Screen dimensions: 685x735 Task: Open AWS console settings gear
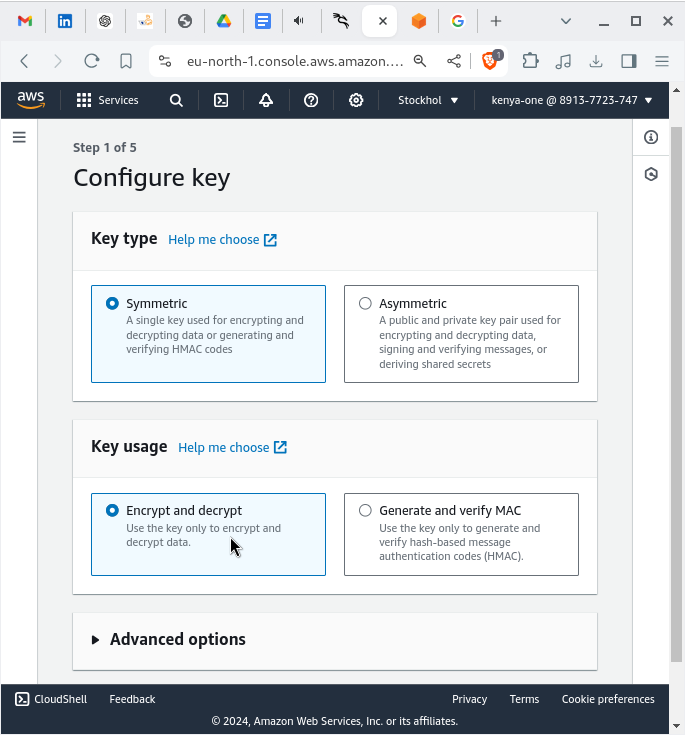tap(356, 100)
